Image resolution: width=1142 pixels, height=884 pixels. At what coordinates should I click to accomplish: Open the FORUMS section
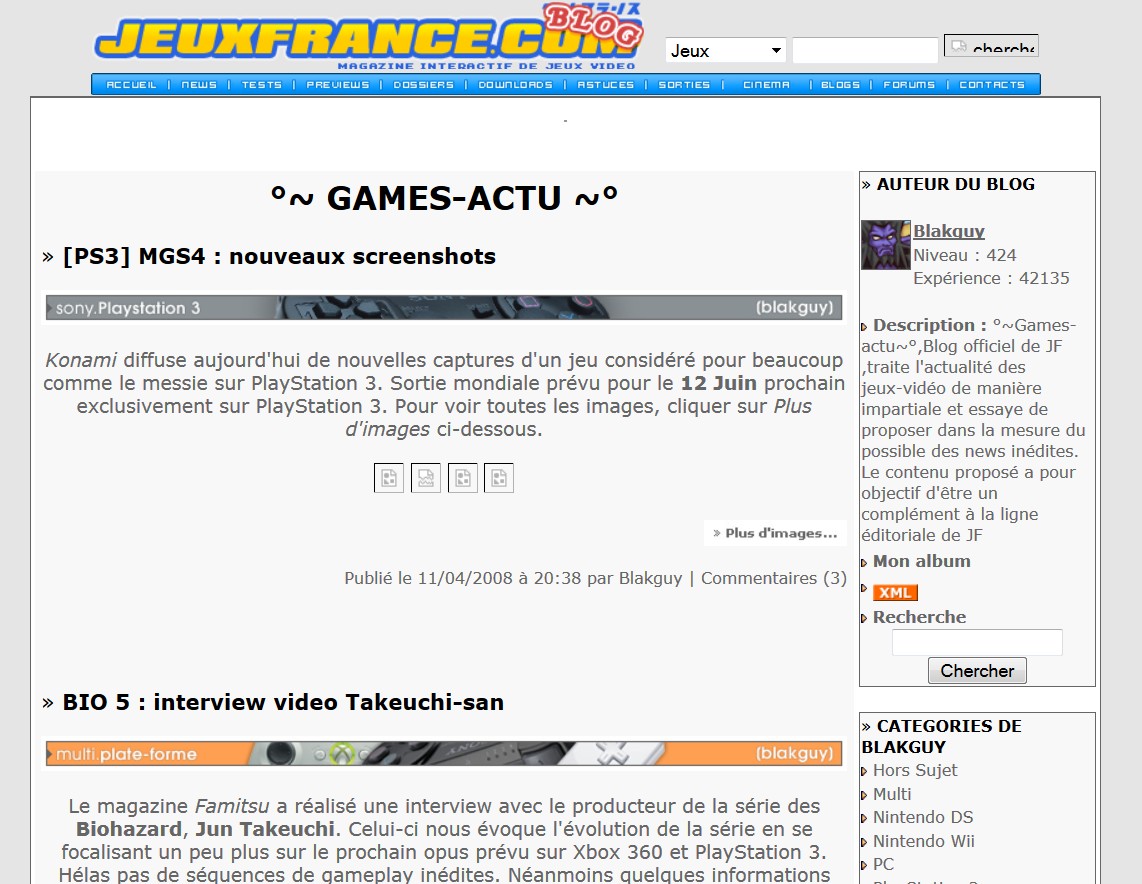pyautogui.click(x=909, y=84)
